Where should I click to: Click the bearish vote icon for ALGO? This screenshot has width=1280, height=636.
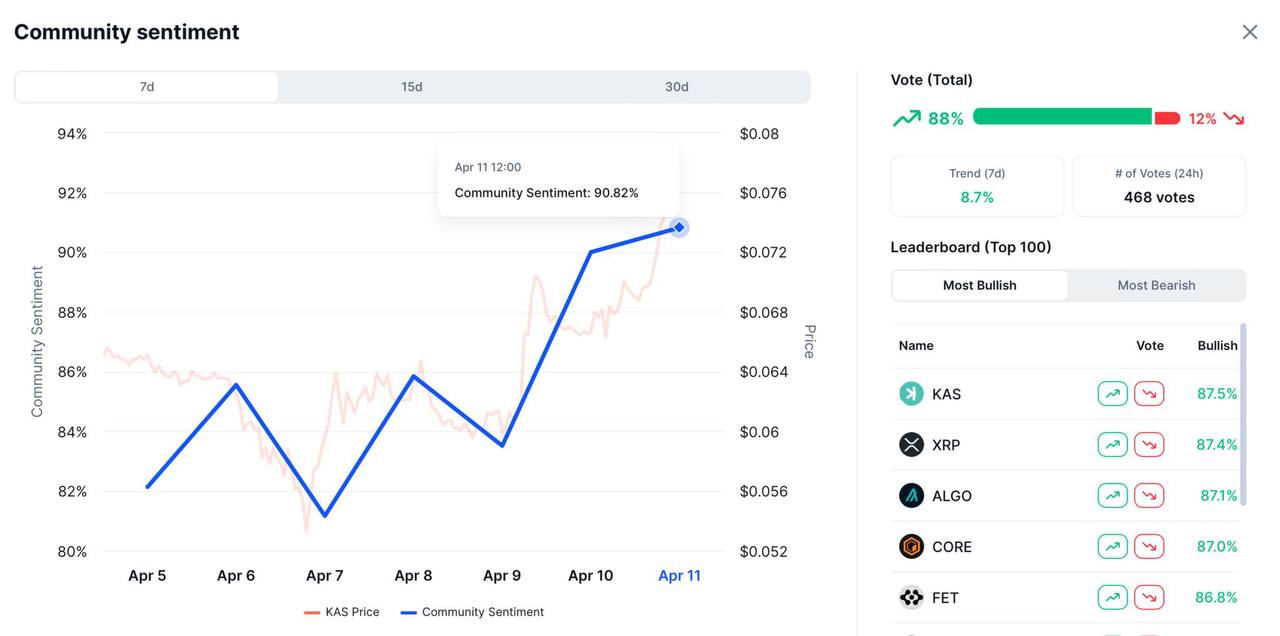tap(1149, 496)
